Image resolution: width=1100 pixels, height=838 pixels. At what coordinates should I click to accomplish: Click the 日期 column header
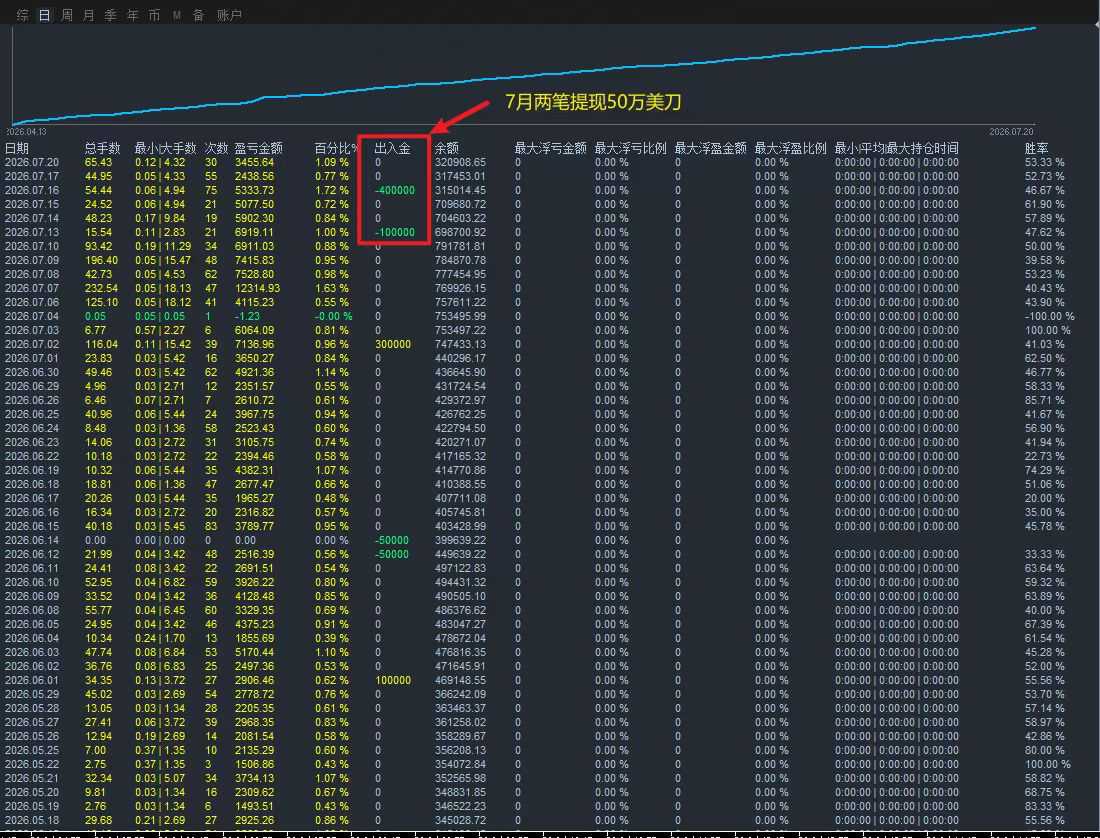coord(17,148)
